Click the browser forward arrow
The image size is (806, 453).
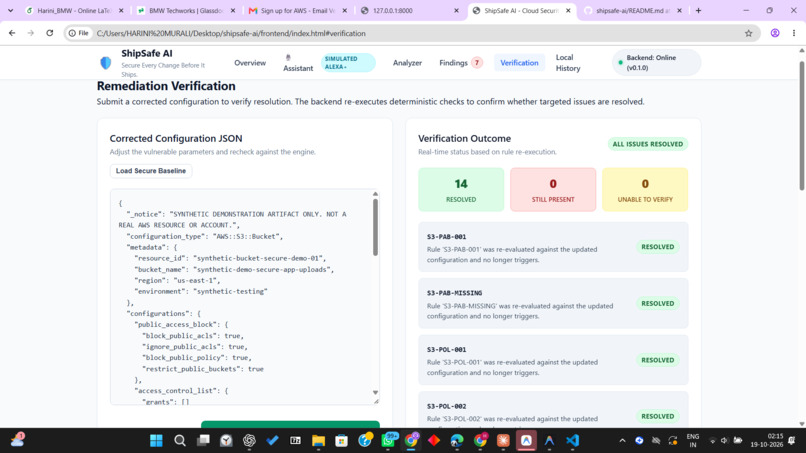point(31,33)
